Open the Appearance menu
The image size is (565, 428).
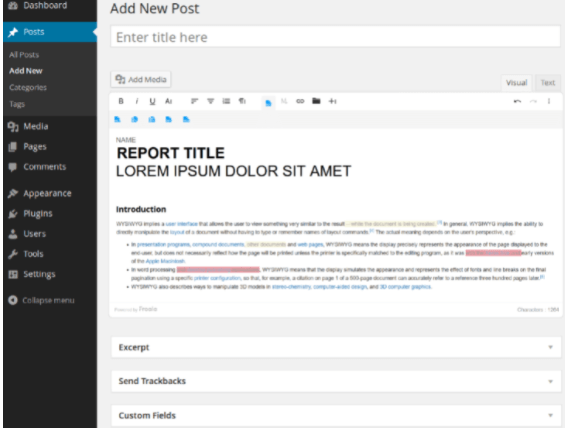point(47,193)
